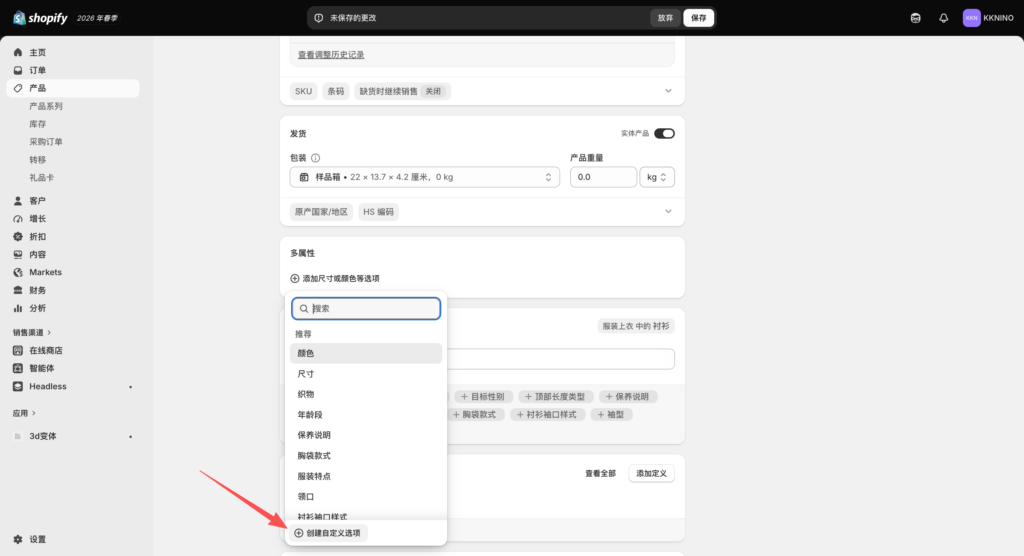Add the 保养说明 chip

pos(626,397)
